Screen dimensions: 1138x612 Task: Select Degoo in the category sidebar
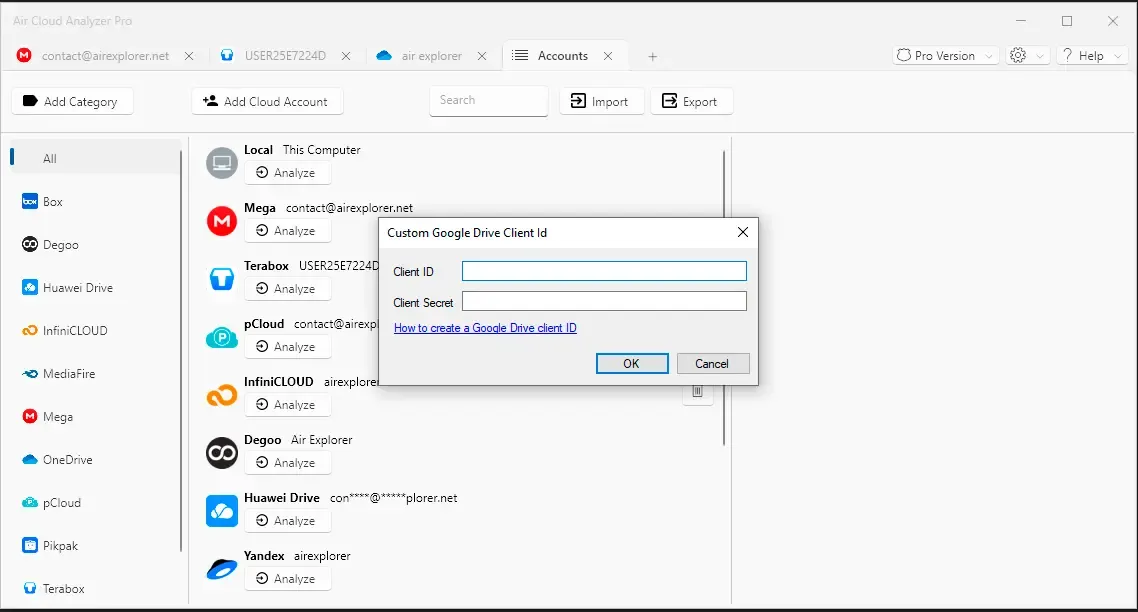point(94,245)
